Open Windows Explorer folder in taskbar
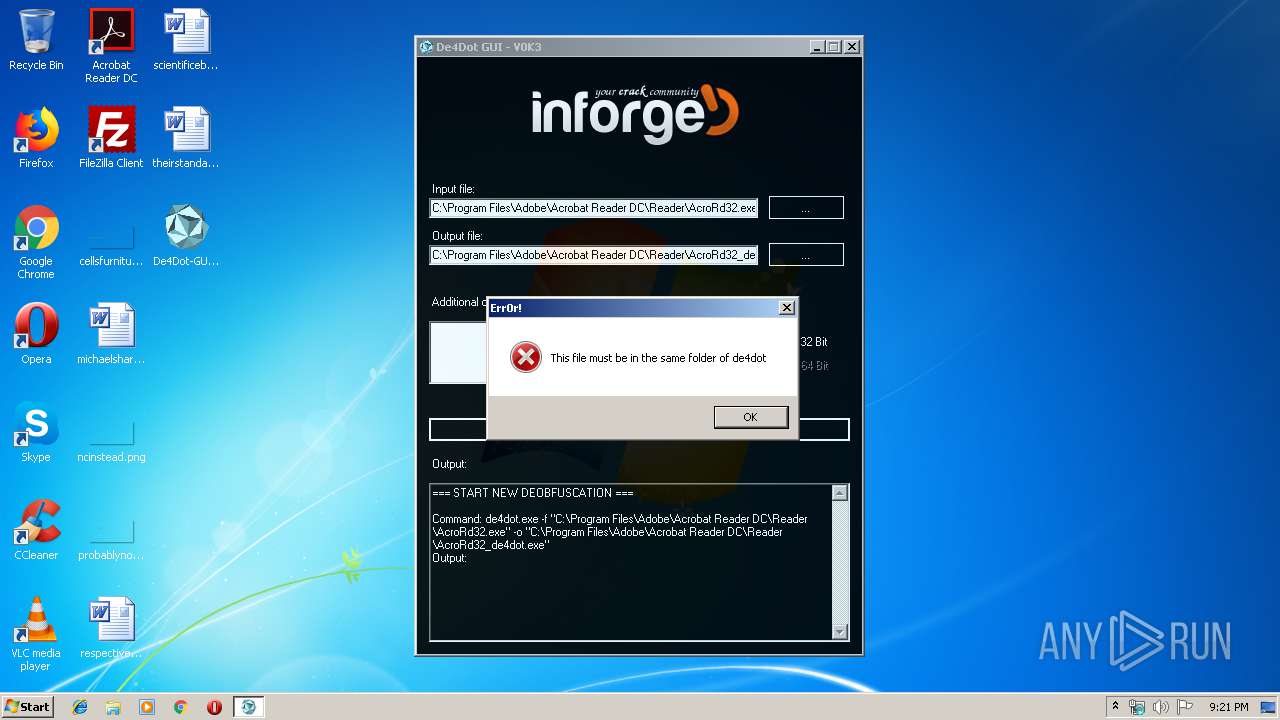This screenshot has width=1280, height=720. [113, 707]
